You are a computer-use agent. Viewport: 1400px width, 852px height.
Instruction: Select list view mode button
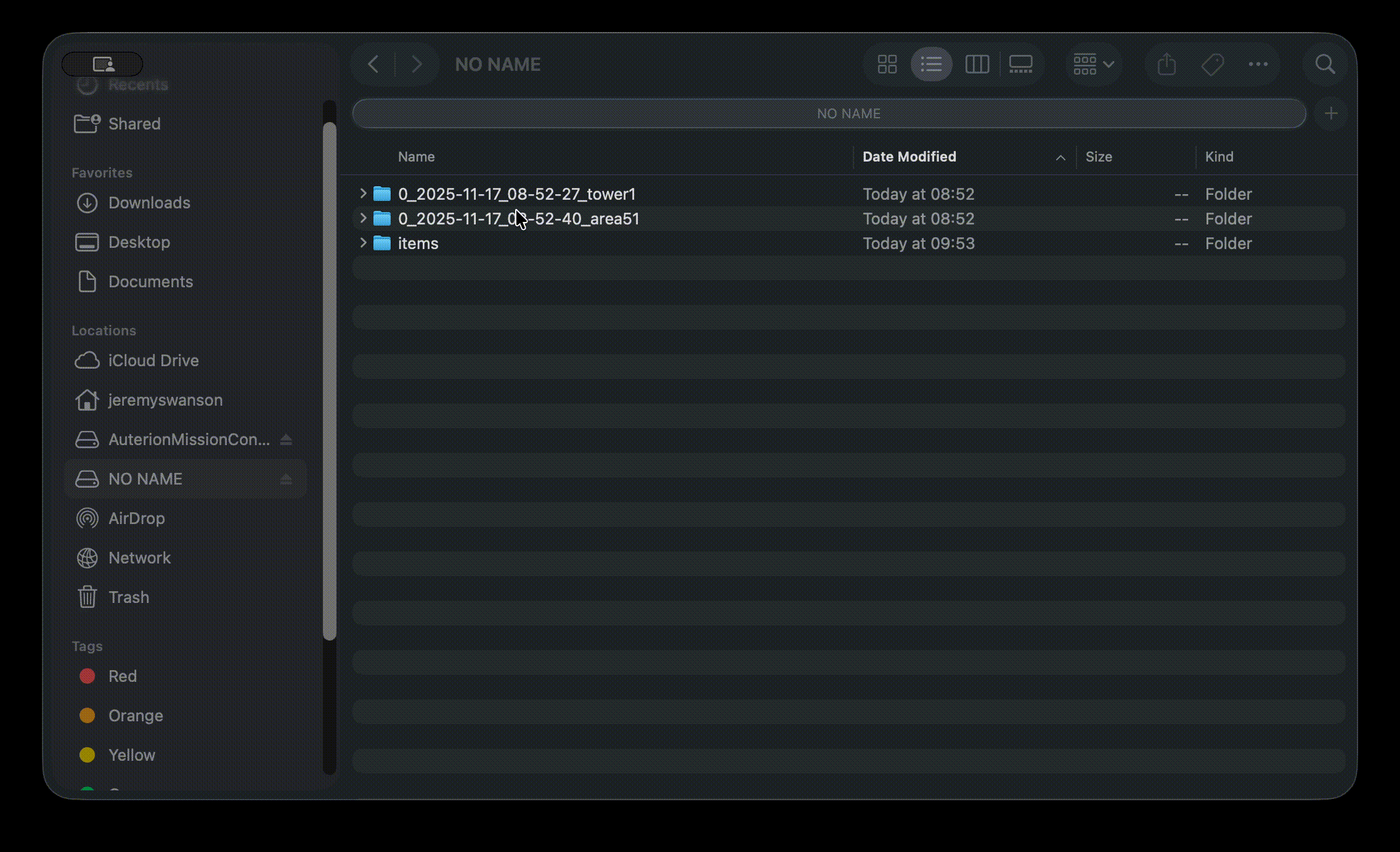[931, 64]
